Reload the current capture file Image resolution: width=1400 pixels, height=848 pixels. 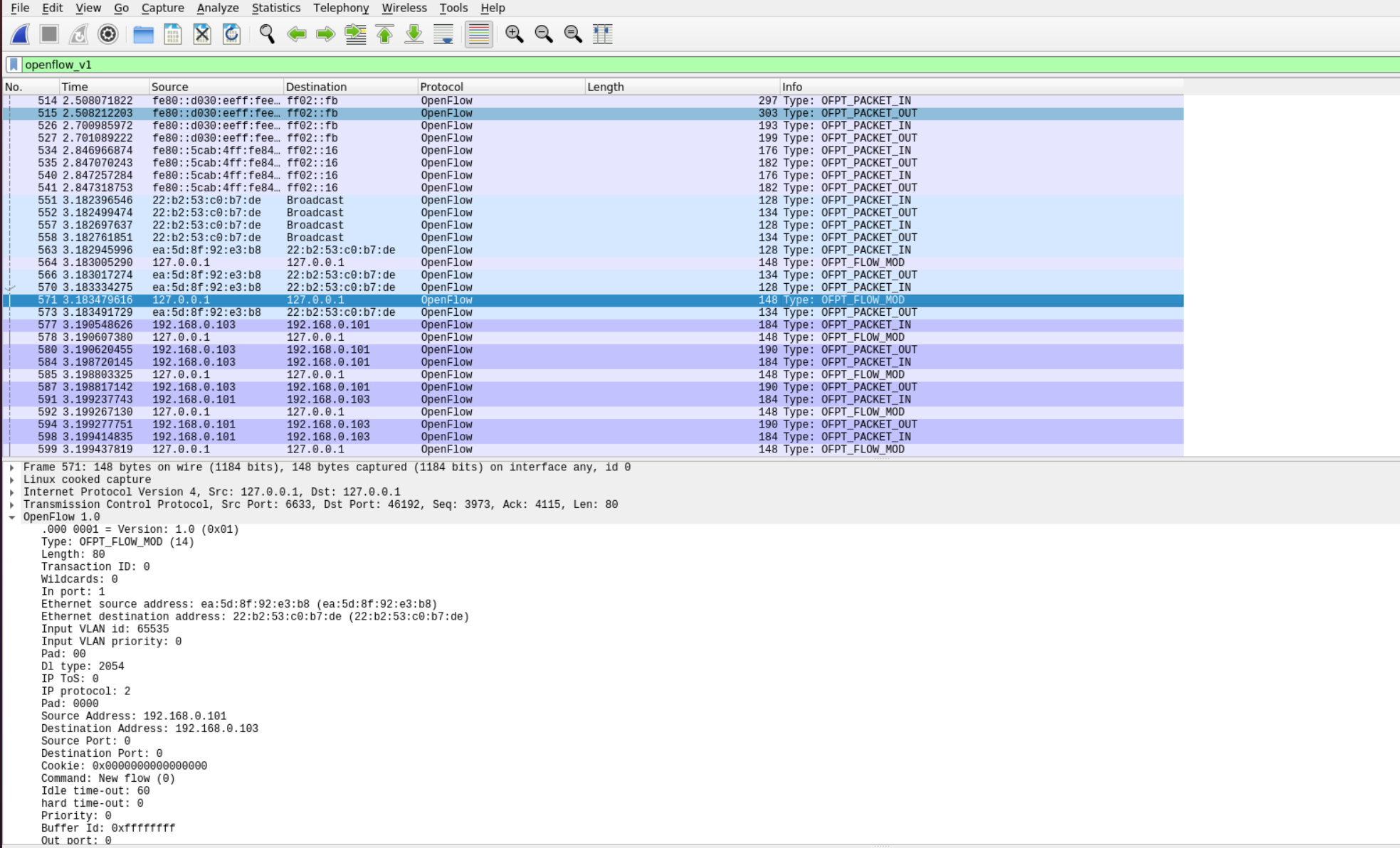231,34
